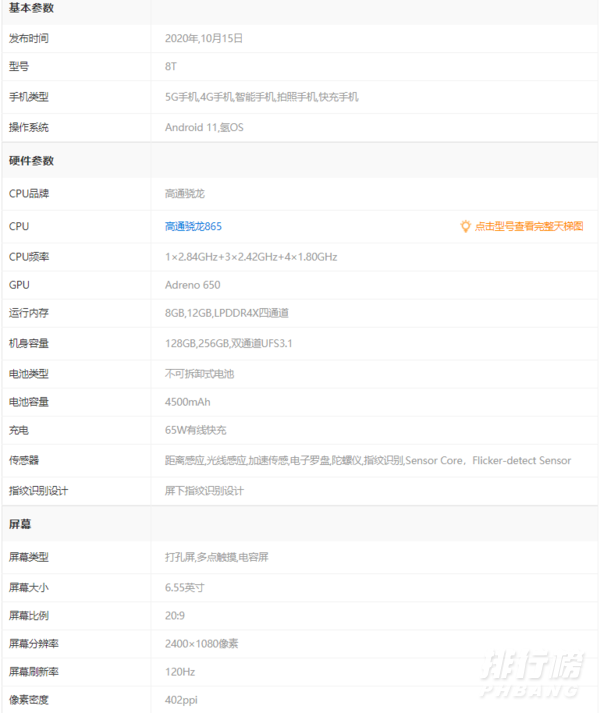Viewport: 600px width, 713px height.
Task: Click the value Adreno 650
Action: (x=192, y=285)
